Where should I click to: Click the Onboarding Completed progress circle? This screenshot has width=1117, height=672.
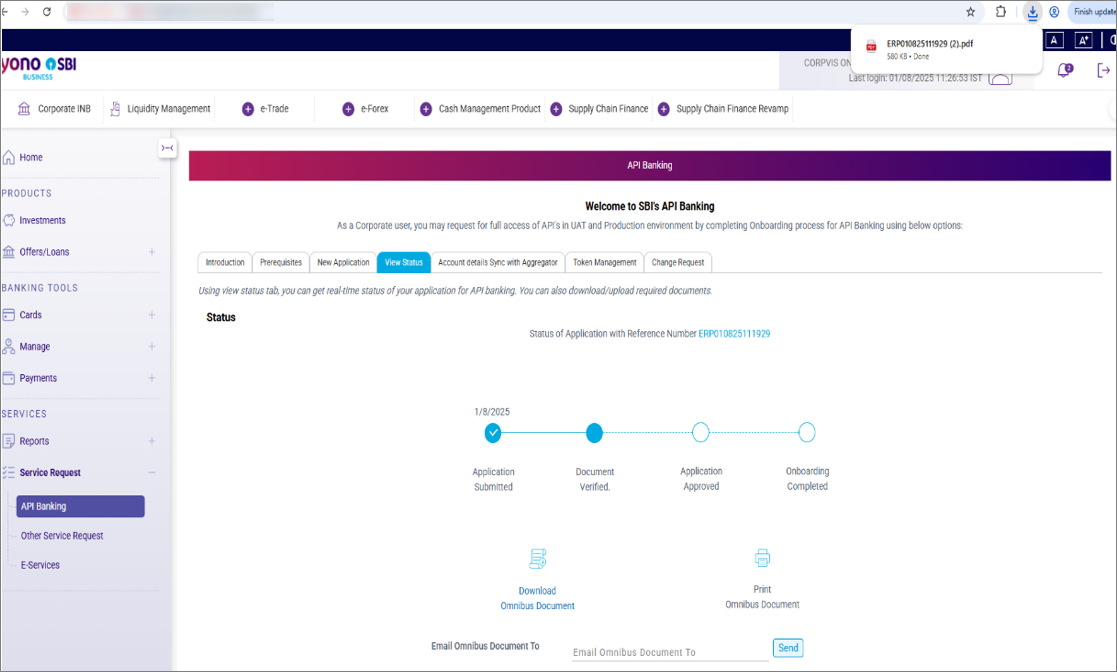[806, 433]
